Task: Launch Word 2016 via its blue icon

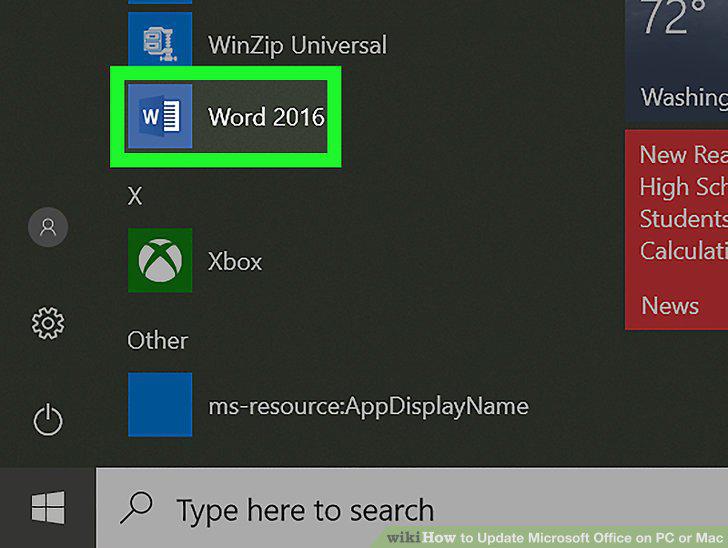Action: tap(160, 116)
